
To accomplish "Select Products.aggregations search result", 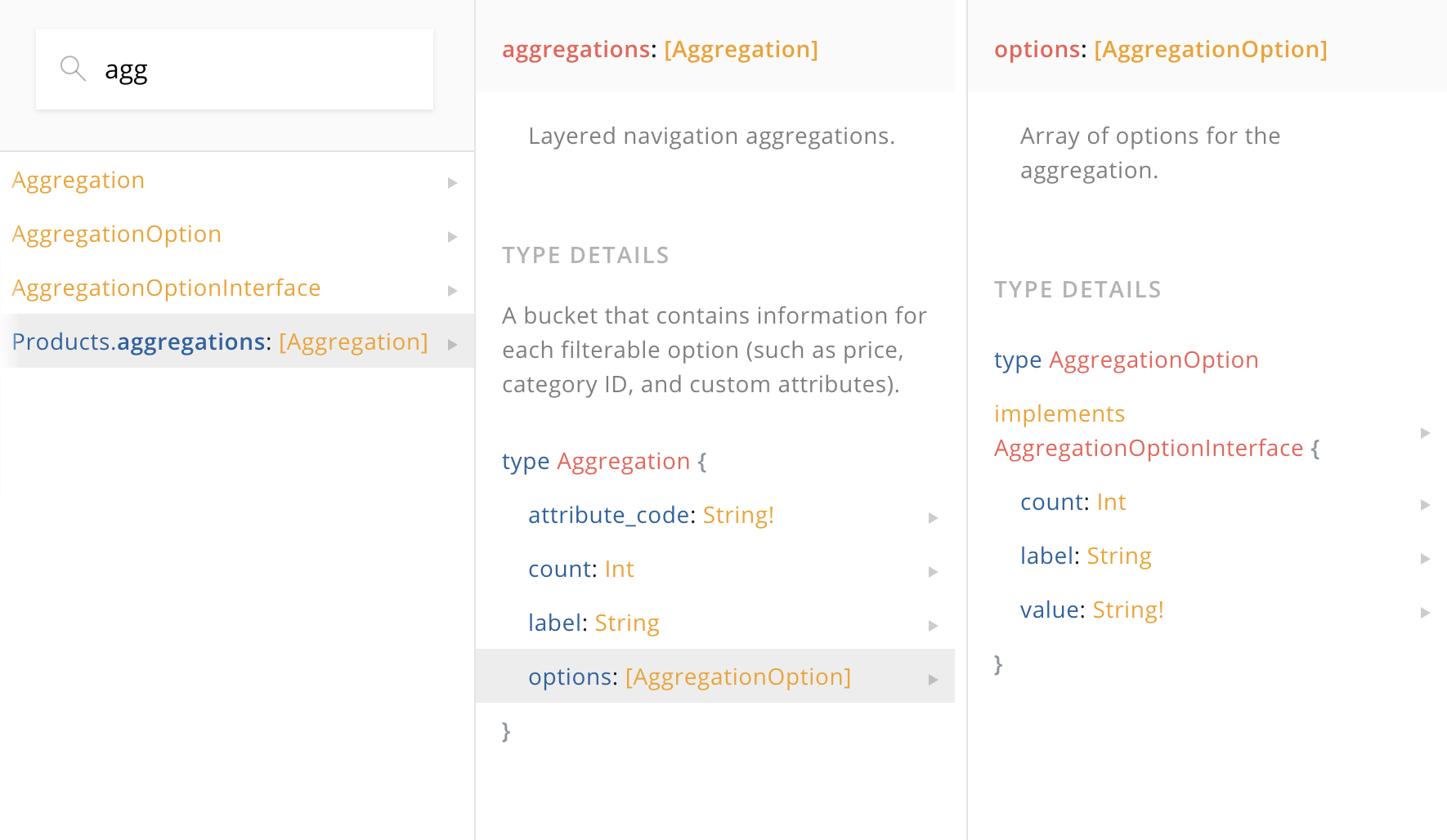I will (x=219, y=342).
